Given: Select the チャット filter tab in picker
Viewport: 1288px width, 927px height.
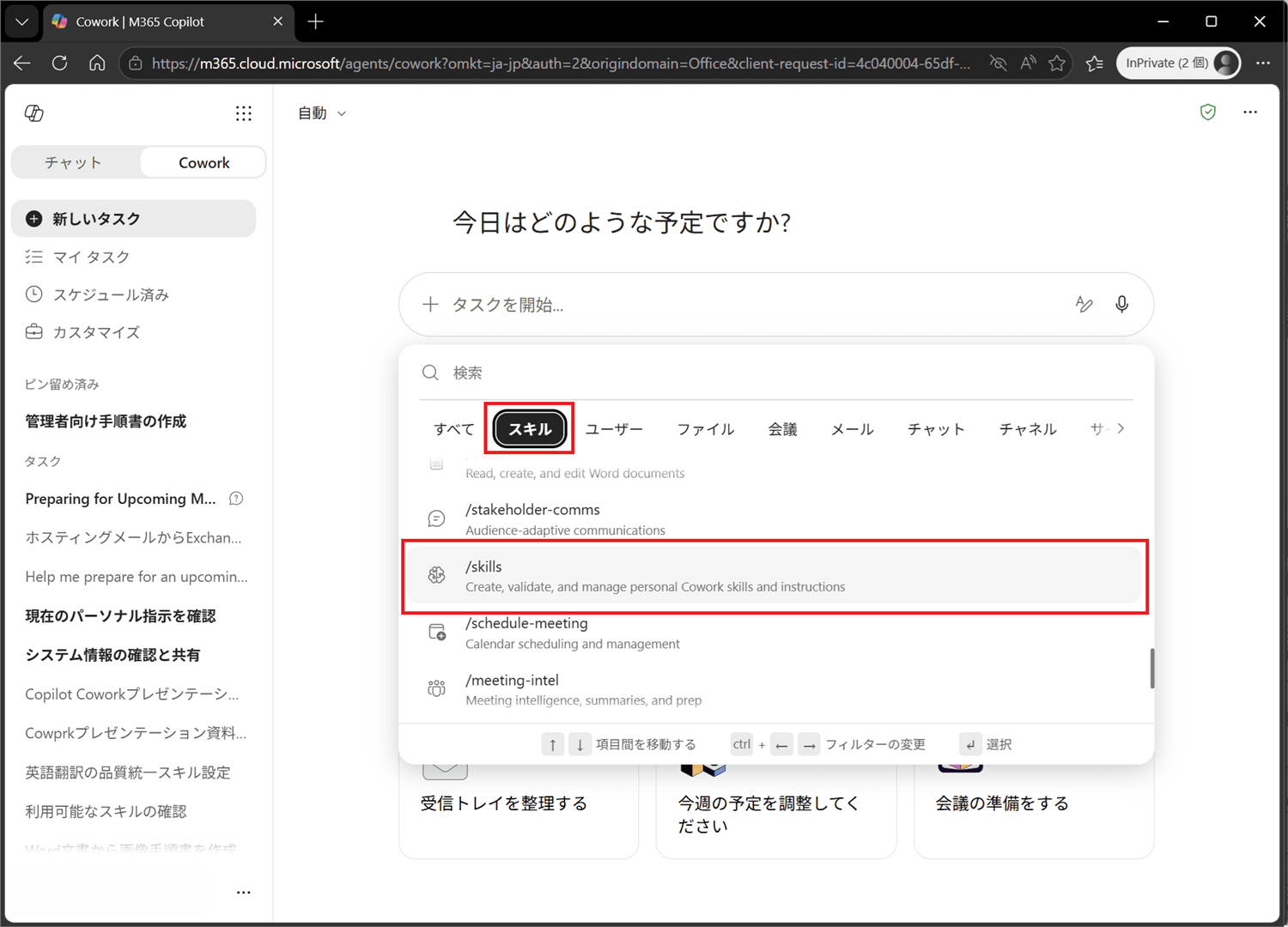Looking at the screenshot, I should coord(936,428).
